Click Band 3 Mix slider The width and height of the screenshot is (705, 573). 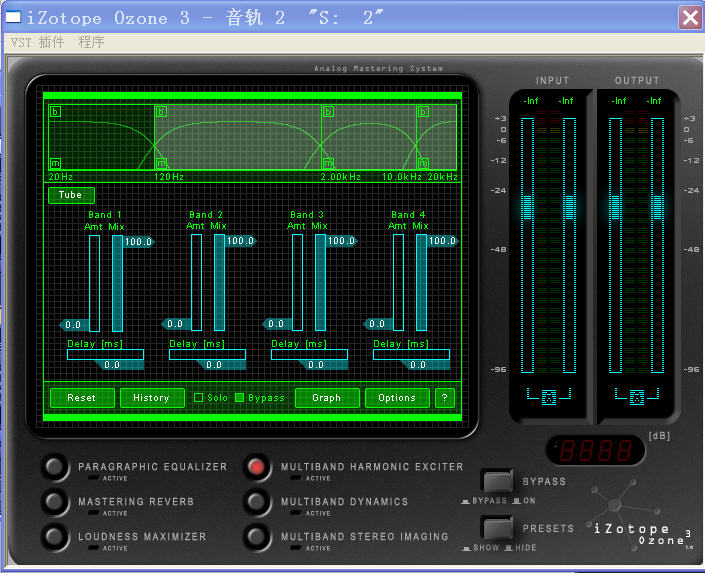point(321,282)
